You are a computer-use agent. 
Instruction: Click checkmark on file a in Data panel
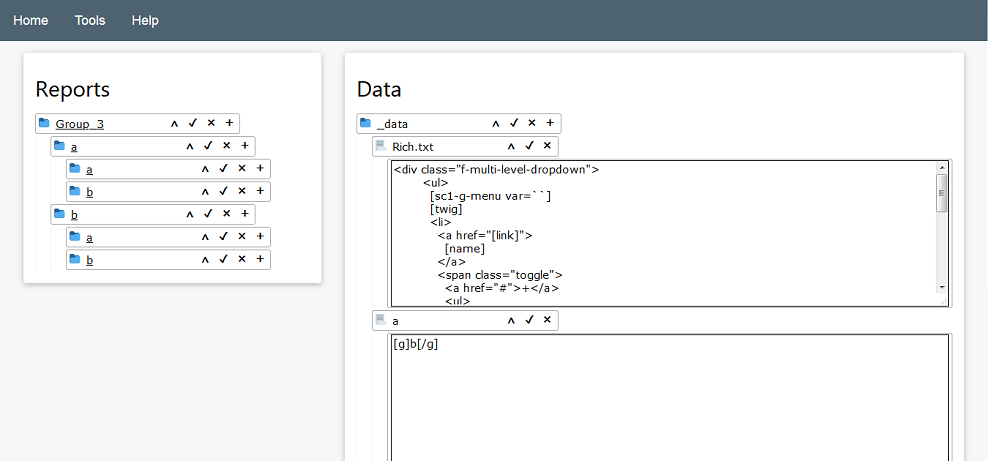[529, 320]
